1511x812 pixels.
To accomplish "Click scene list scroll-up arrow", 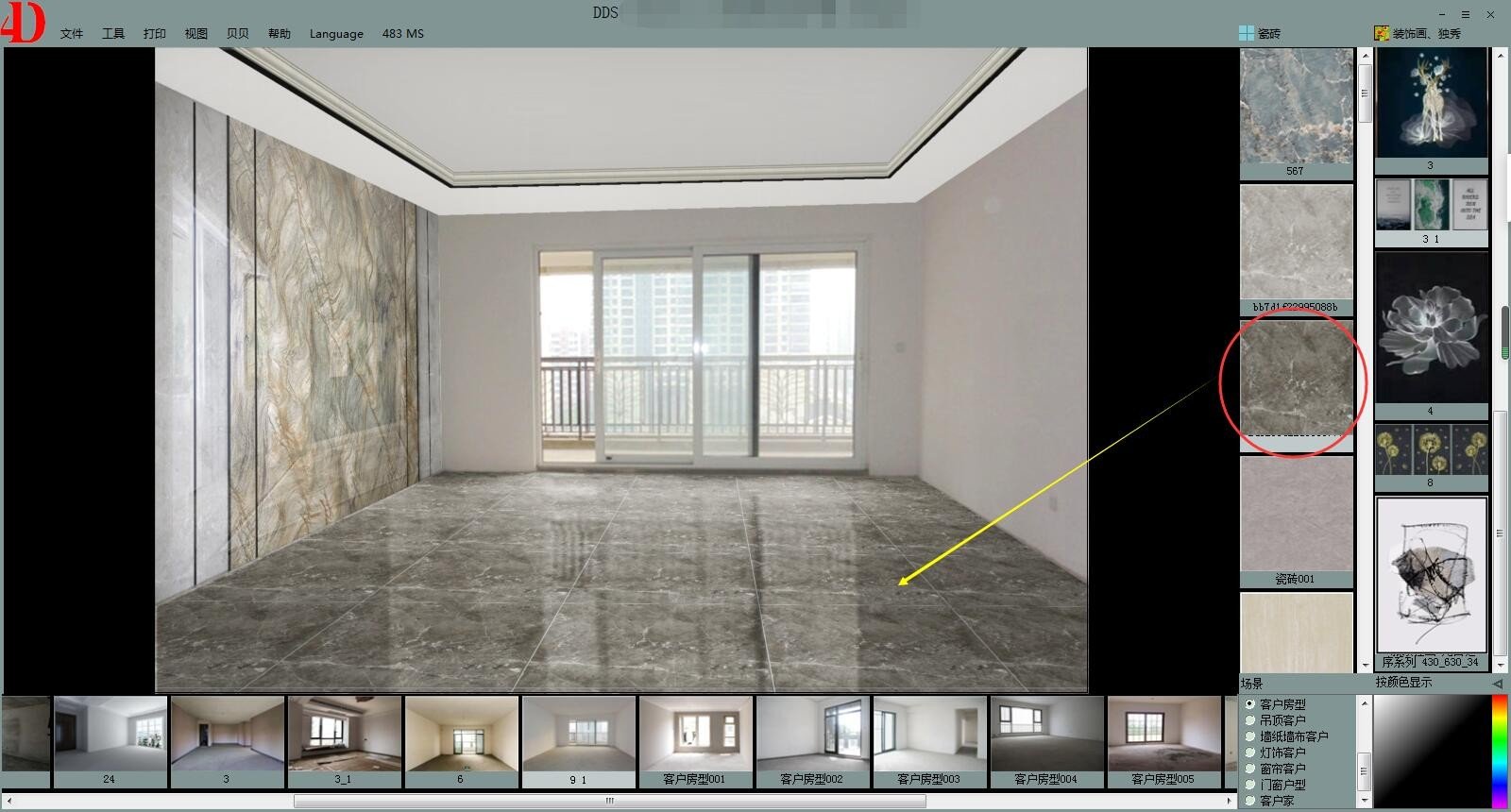I will pyautogui.click(x=1364, y=703).
